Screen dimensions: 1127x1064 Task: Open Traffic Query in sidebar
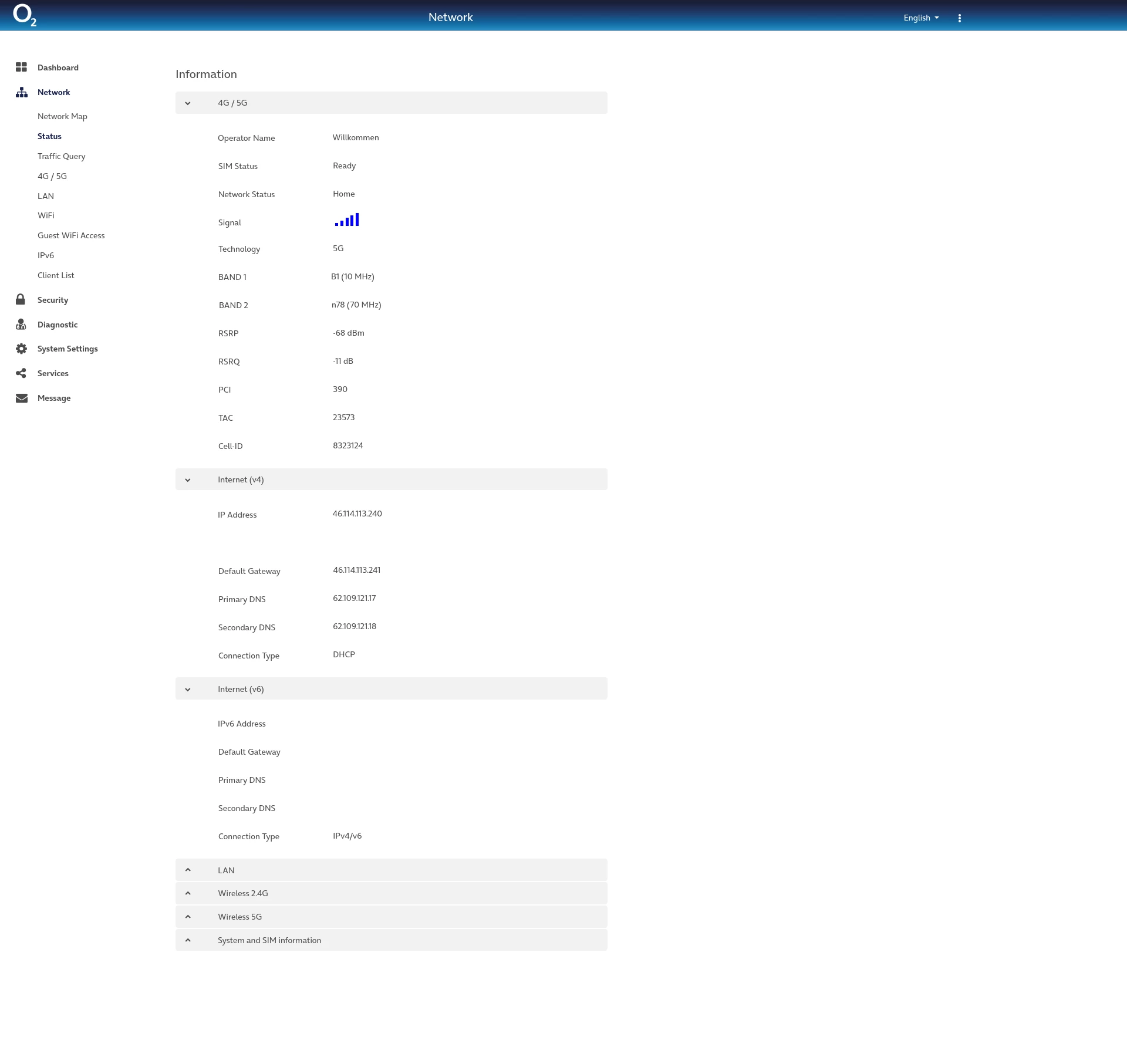(61, 156)
